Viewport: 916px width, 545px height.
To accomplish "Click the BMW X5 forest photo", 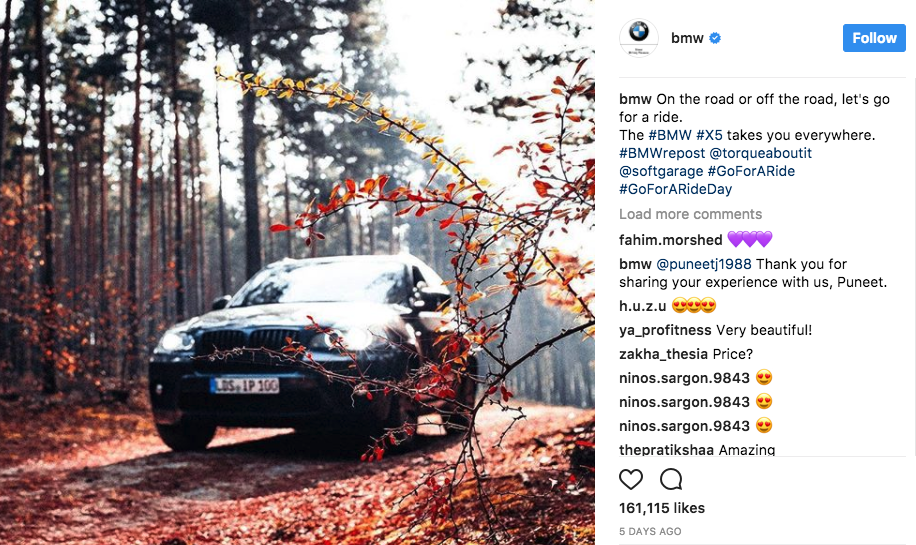I will click(x=297, y=272).
